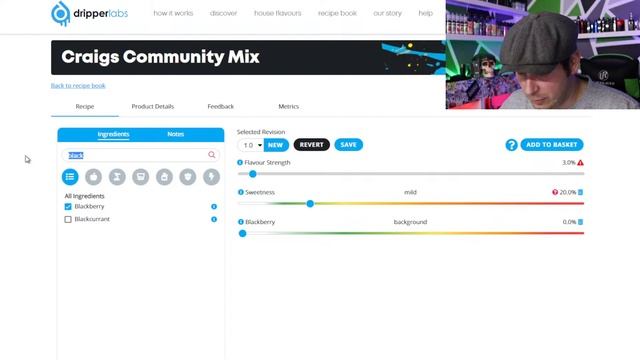Click the 0.0% Blackberry value
Image resolution: width=640 pixels, height=360 pixels.
[569, 222]
